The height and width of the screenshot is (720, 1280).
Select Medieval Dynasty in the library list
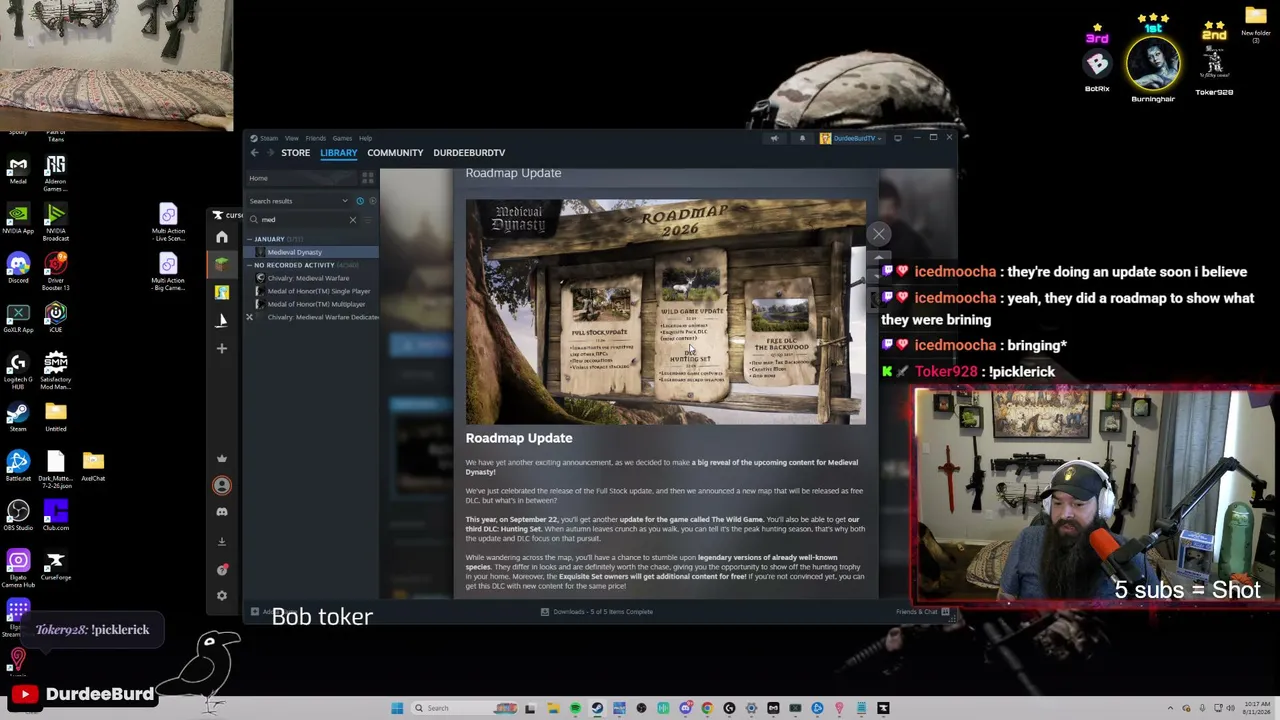coord(312,252)
